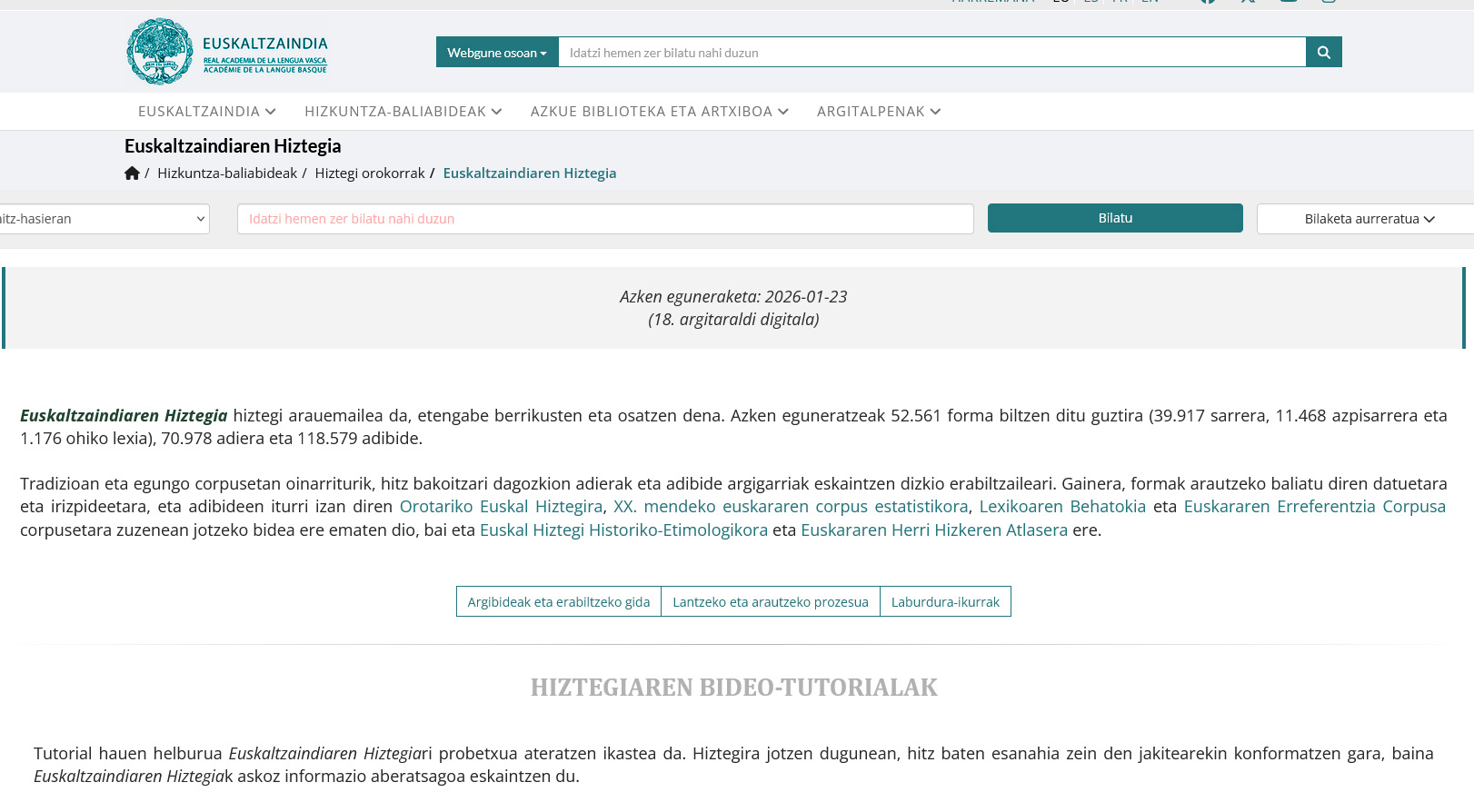The width and height of the screenshot is (1474, 812).
Task: Open the Webgune osoan scope dropdown
Action: coord(497,53)
